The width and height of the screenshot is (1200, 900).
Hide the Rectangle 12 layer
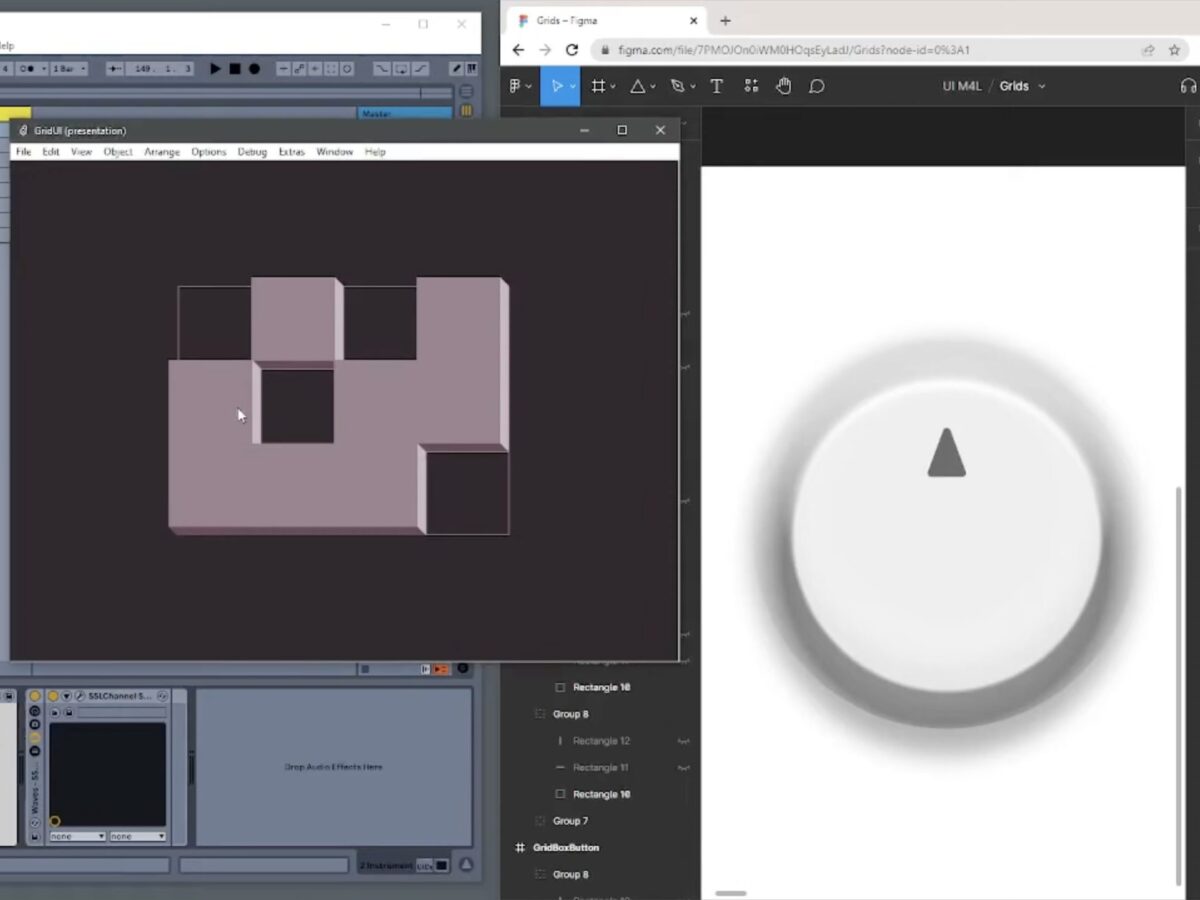684,741
